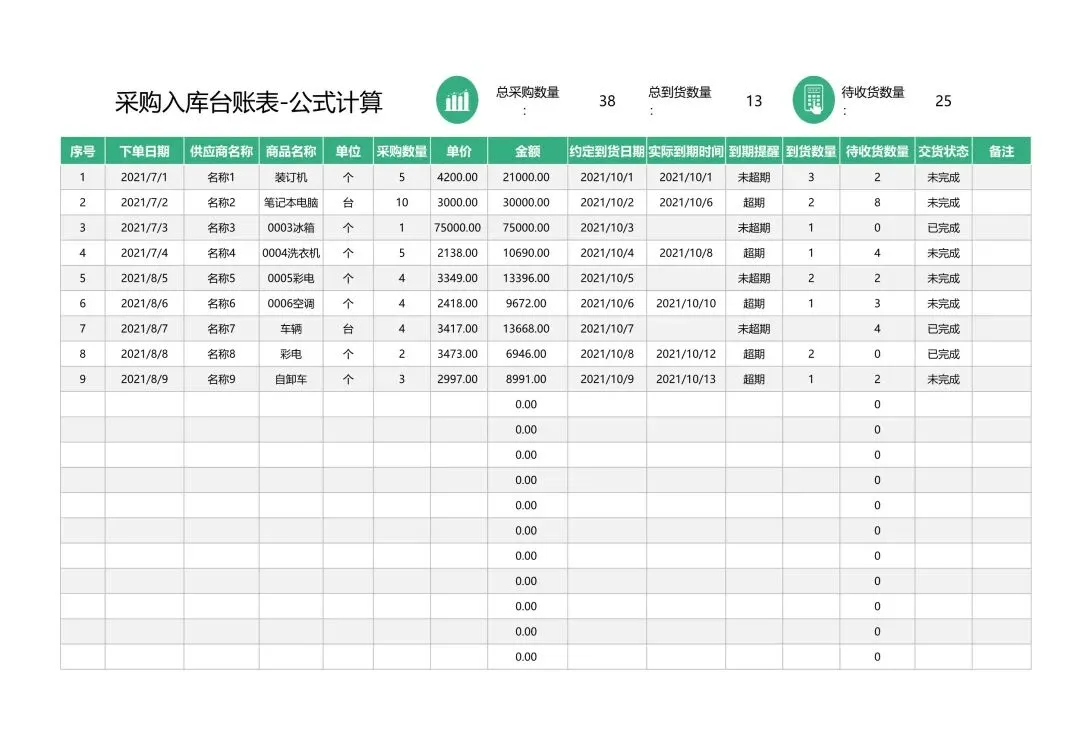Select actual date cell 2021/10/12
The height and width of the screenshot is (734, 1080).
[x=686, y=354]
